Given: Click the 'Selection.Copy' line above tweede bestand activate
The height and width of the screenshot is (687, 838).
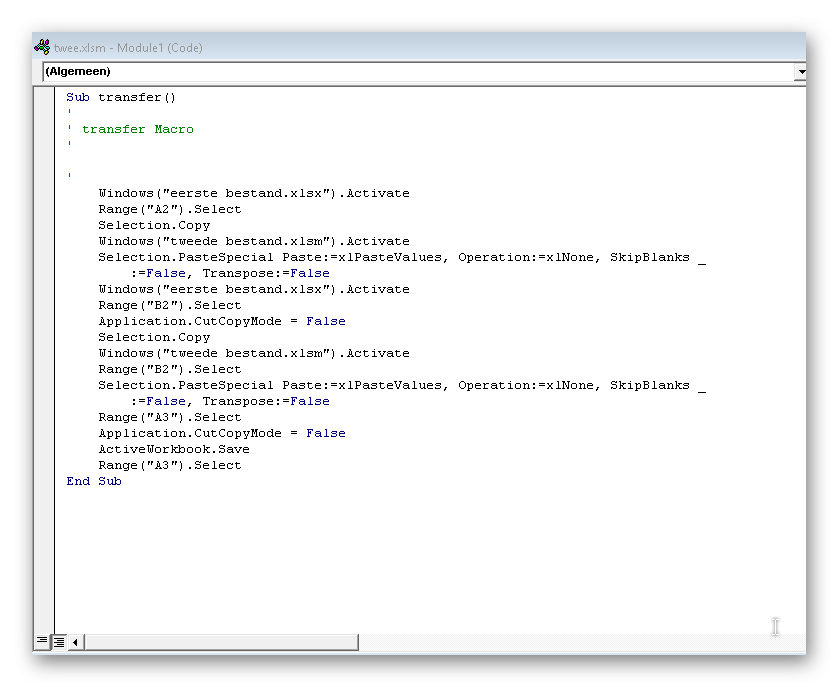Looking at the screenshot, I should (x=154, y=226).
